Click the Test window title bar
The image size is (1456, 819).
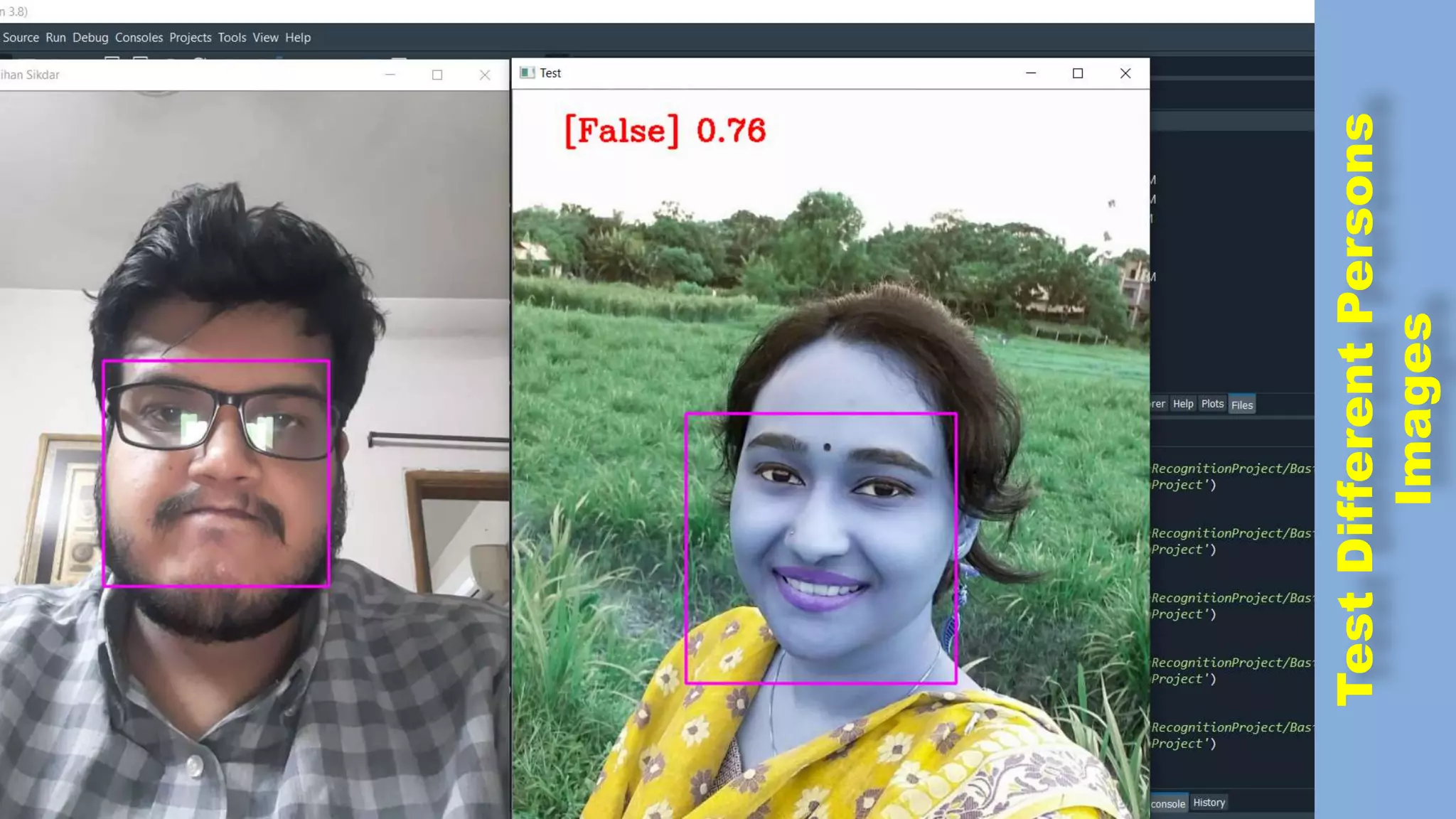click(782, 73)
